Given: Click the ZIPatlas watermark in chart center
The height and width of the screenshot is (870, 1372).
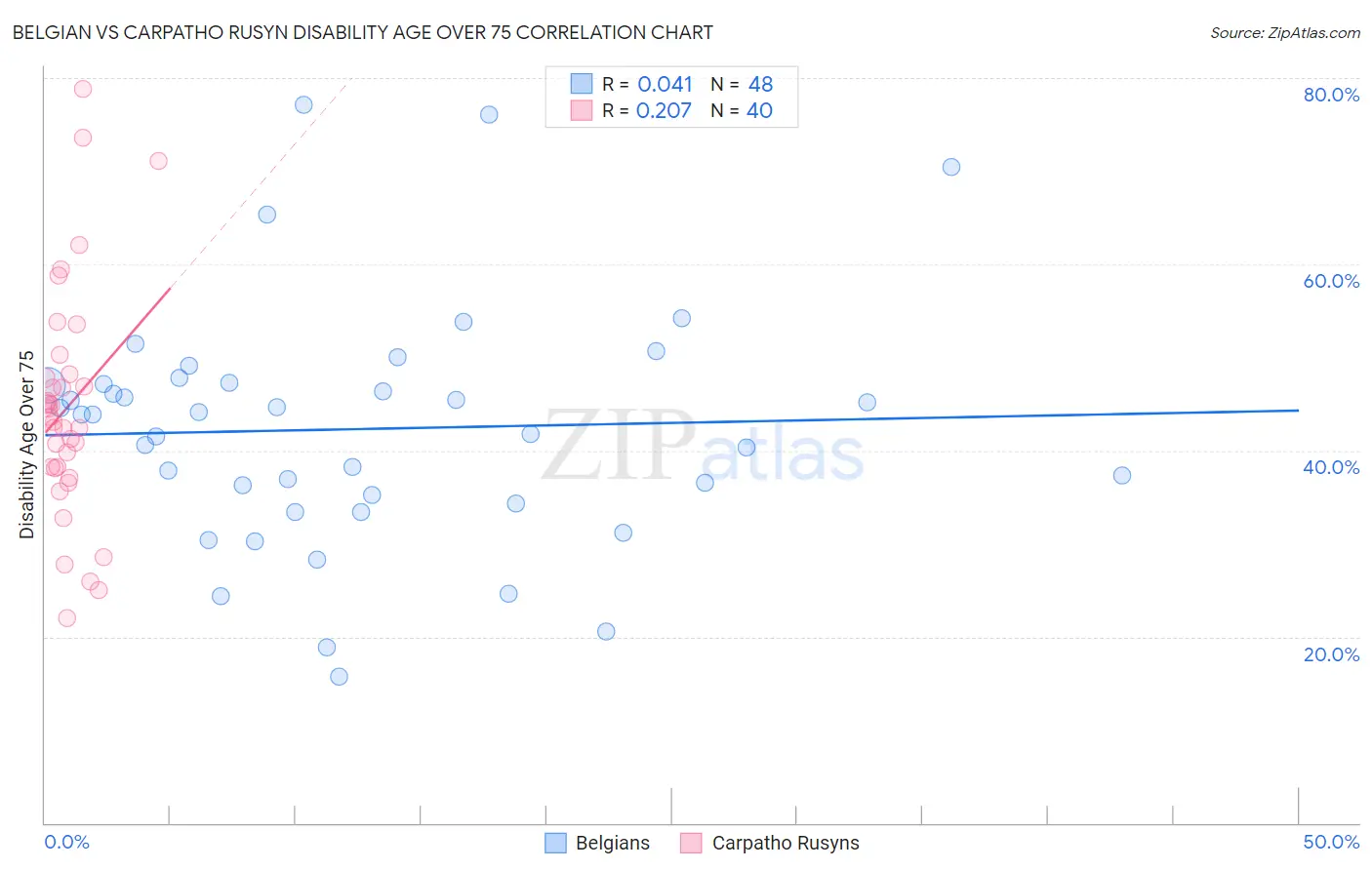Looking at the screenshot, I should [703, 448].
